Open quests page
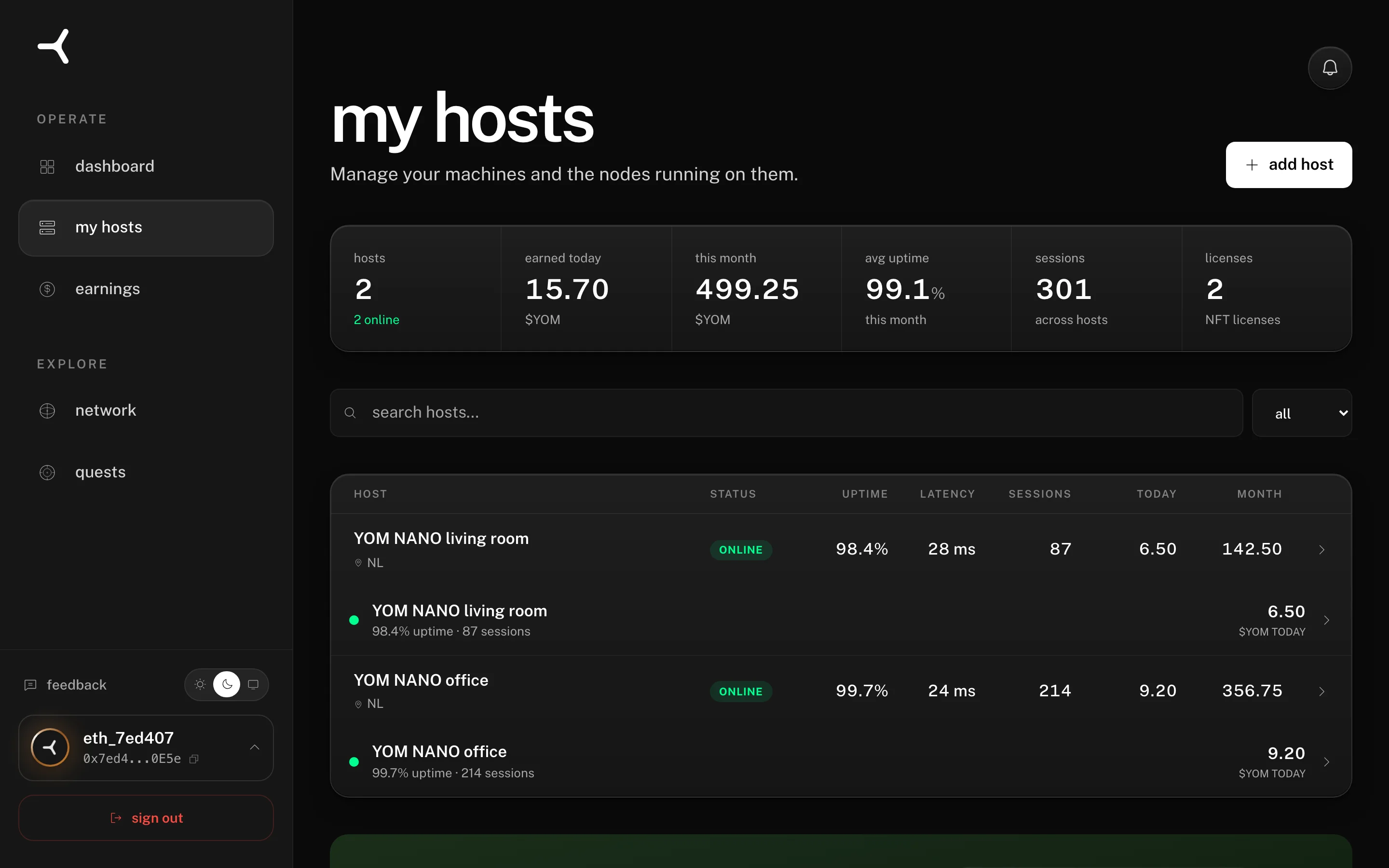The image size is (1389, 868). click(146, 472)
